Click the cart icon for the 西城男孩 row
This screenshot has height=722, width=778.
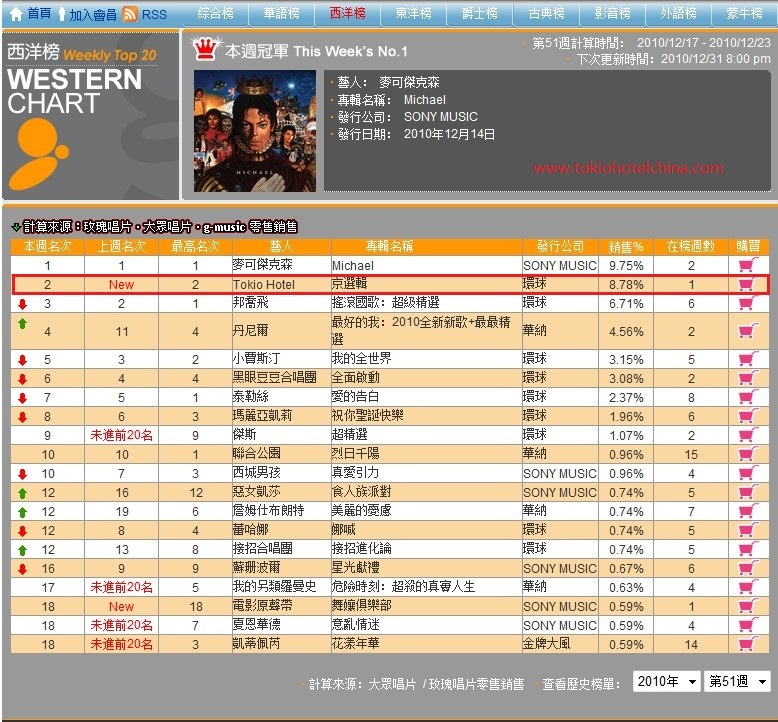[x=748, y=473]
